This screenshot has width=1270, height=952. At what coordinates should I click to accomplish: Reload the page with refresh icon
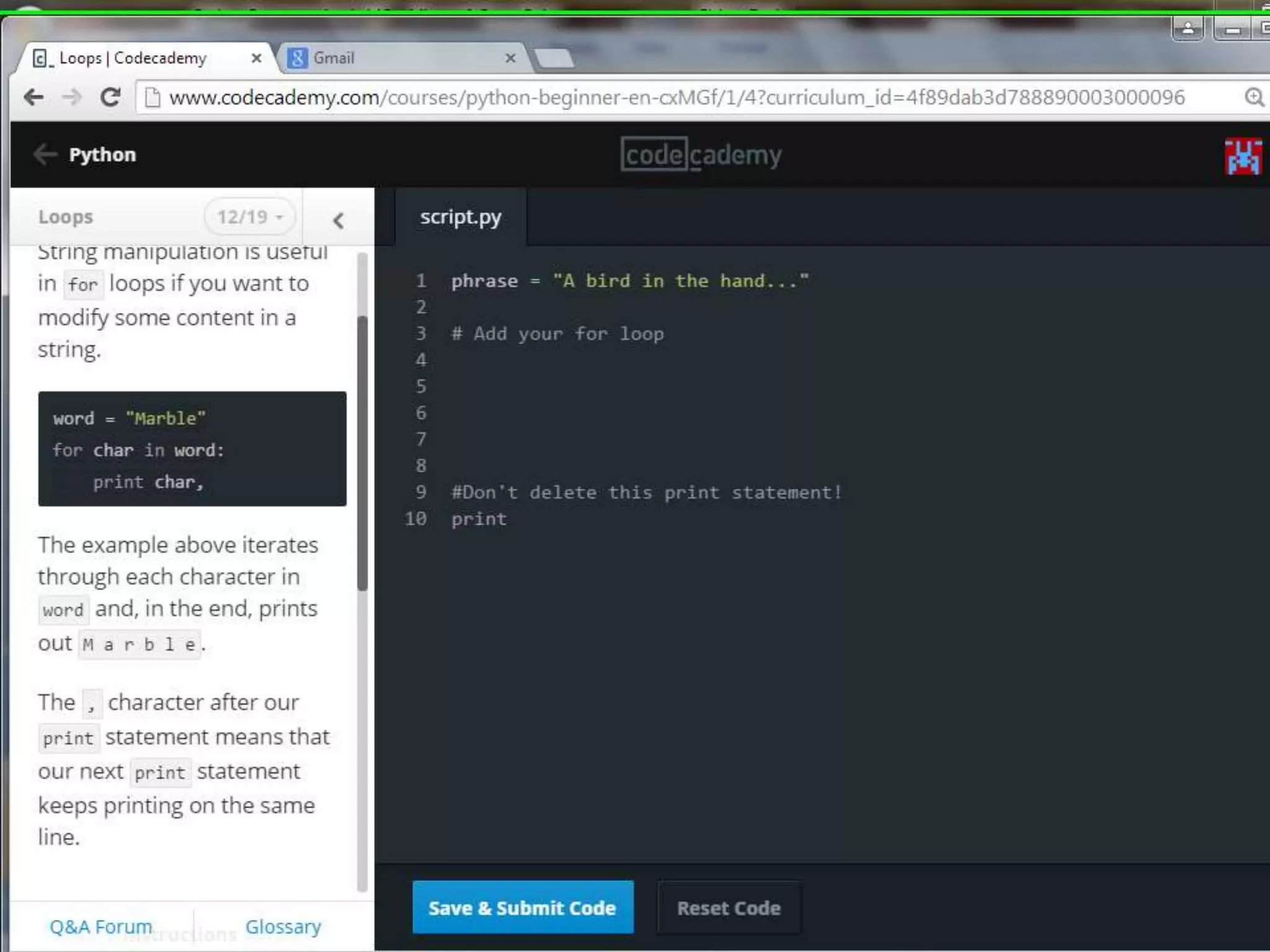(x=111, y=97)
